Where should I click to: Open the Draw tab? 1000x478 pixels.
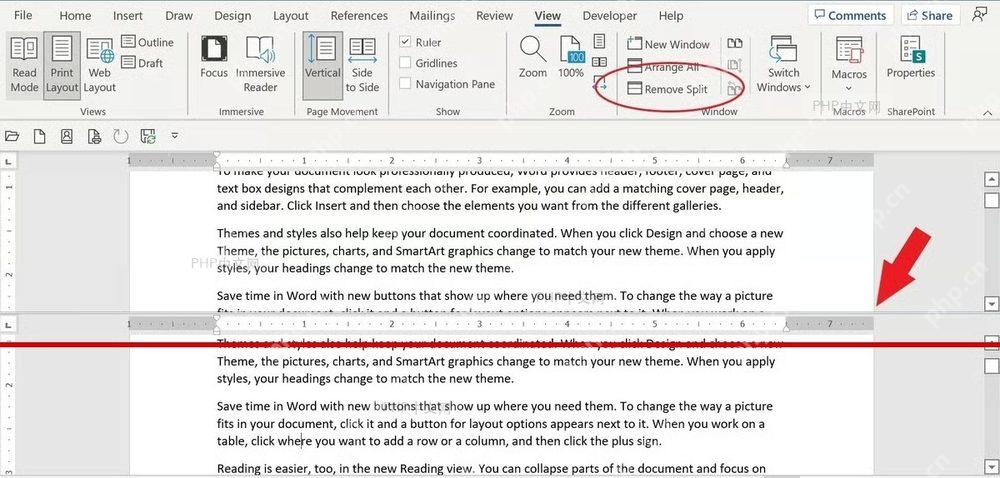pyautogui.click(x=179, y=15)
